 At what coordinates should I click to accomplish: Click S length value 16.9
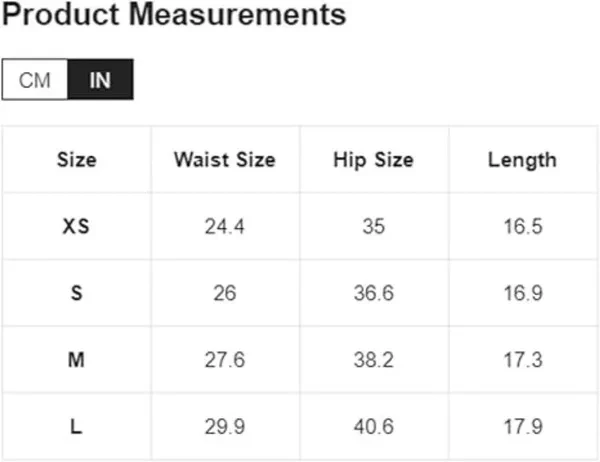point(522,293)
